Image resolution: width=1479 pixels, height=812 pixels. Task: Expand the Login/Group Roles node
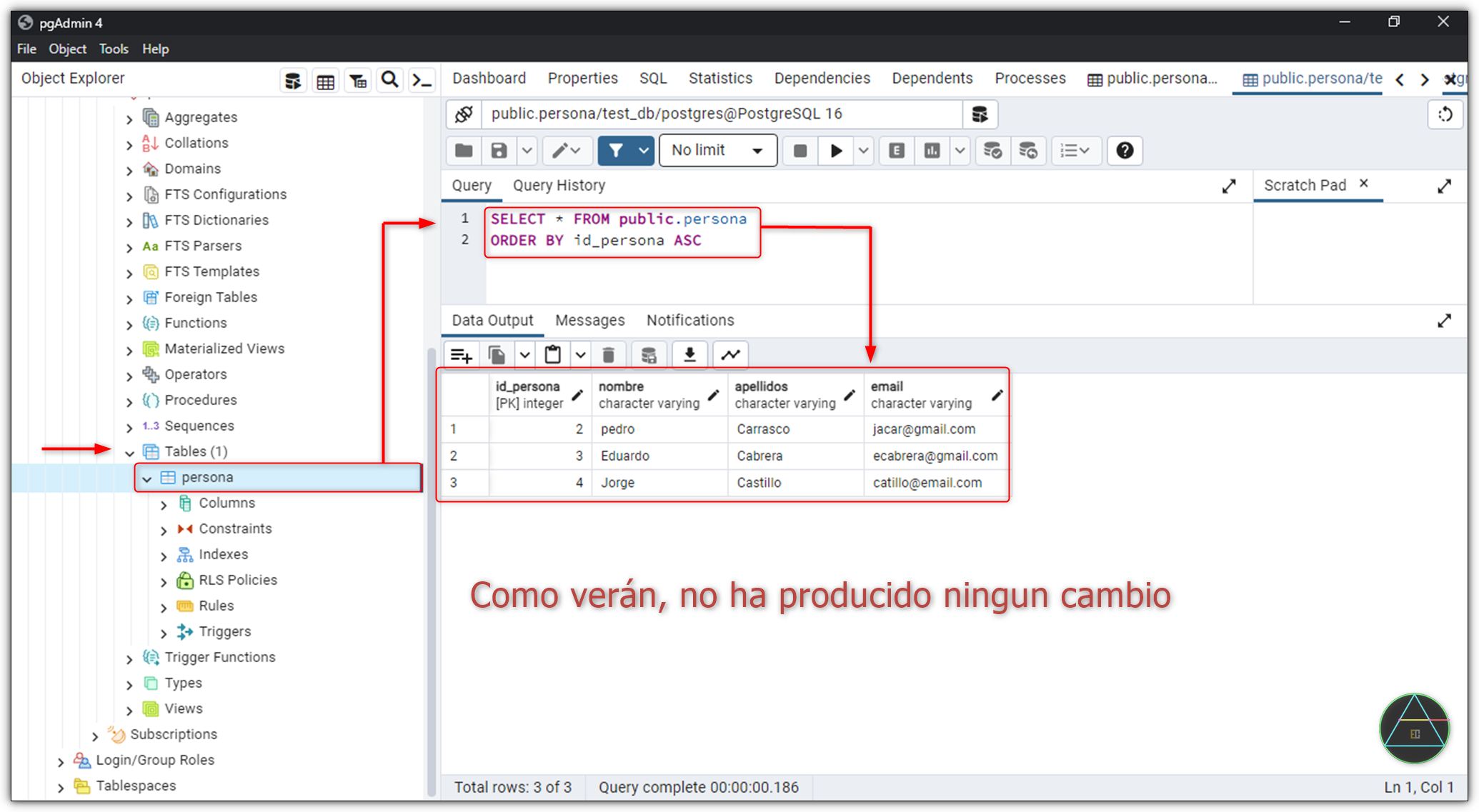coord(61,761)
